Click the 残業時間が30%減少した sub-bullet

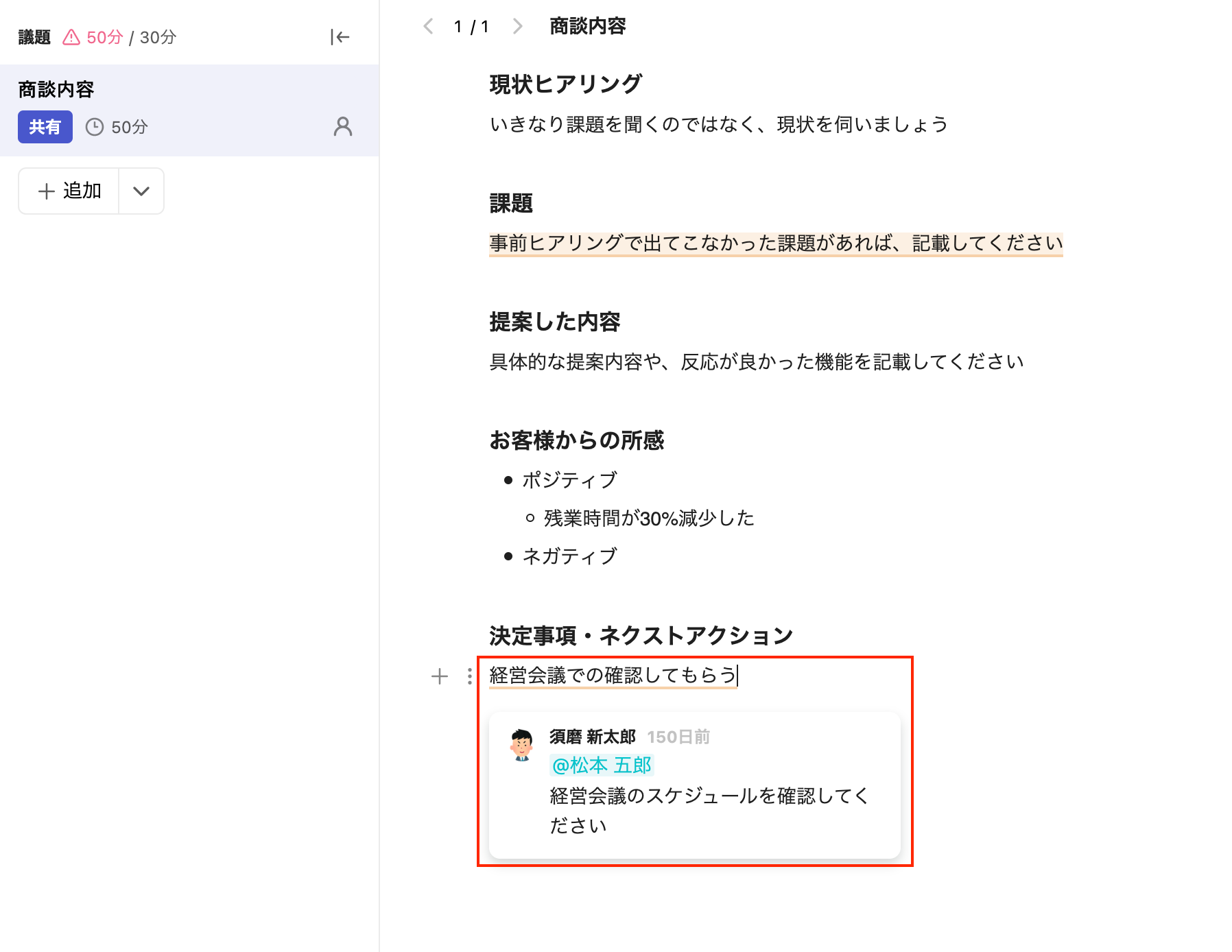649,518
